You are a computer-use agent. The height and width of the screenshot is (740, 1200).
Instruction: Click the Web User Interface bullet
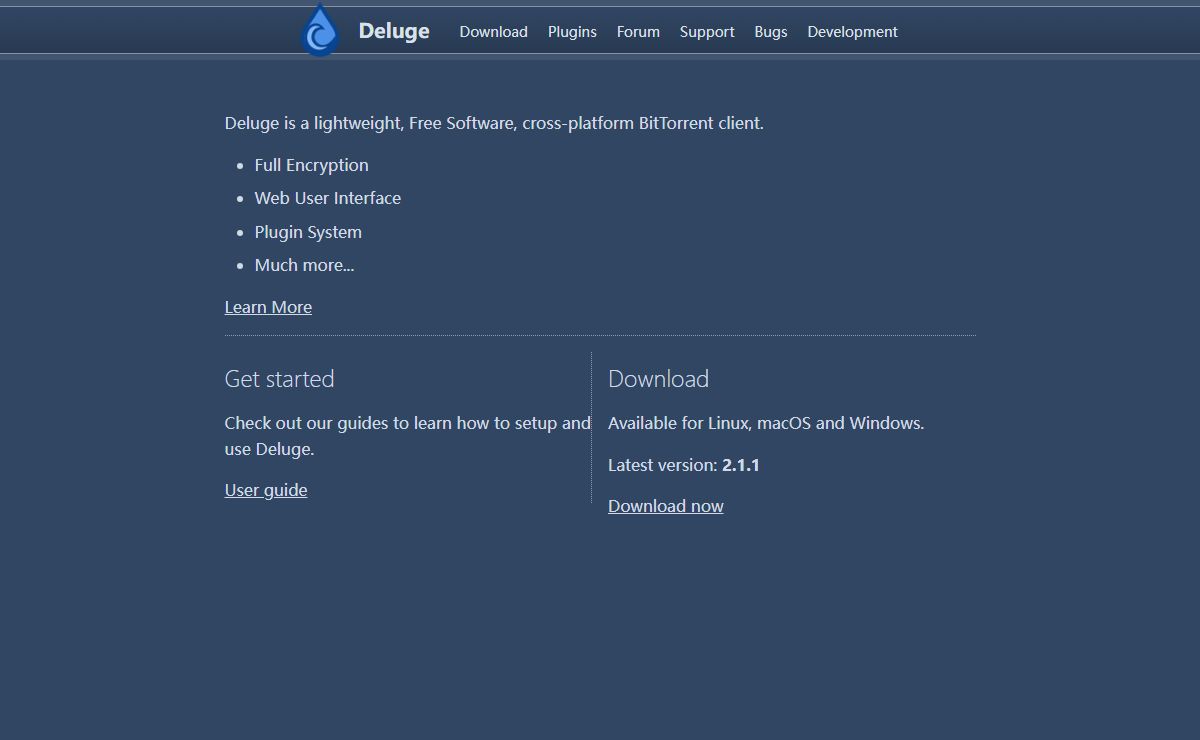[x=327, y=198]
